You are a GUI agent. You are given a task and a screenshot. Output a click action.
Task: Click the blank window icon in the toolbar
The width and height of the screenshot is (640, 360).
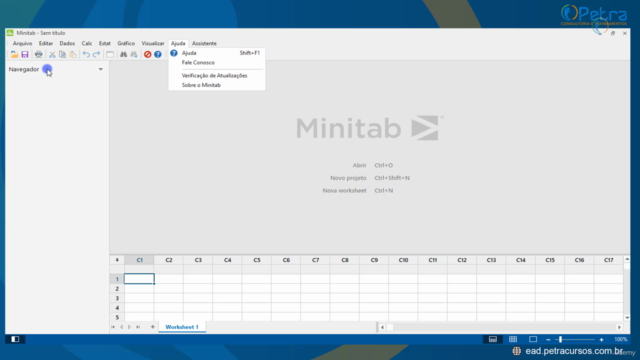[x=110, y=54]
